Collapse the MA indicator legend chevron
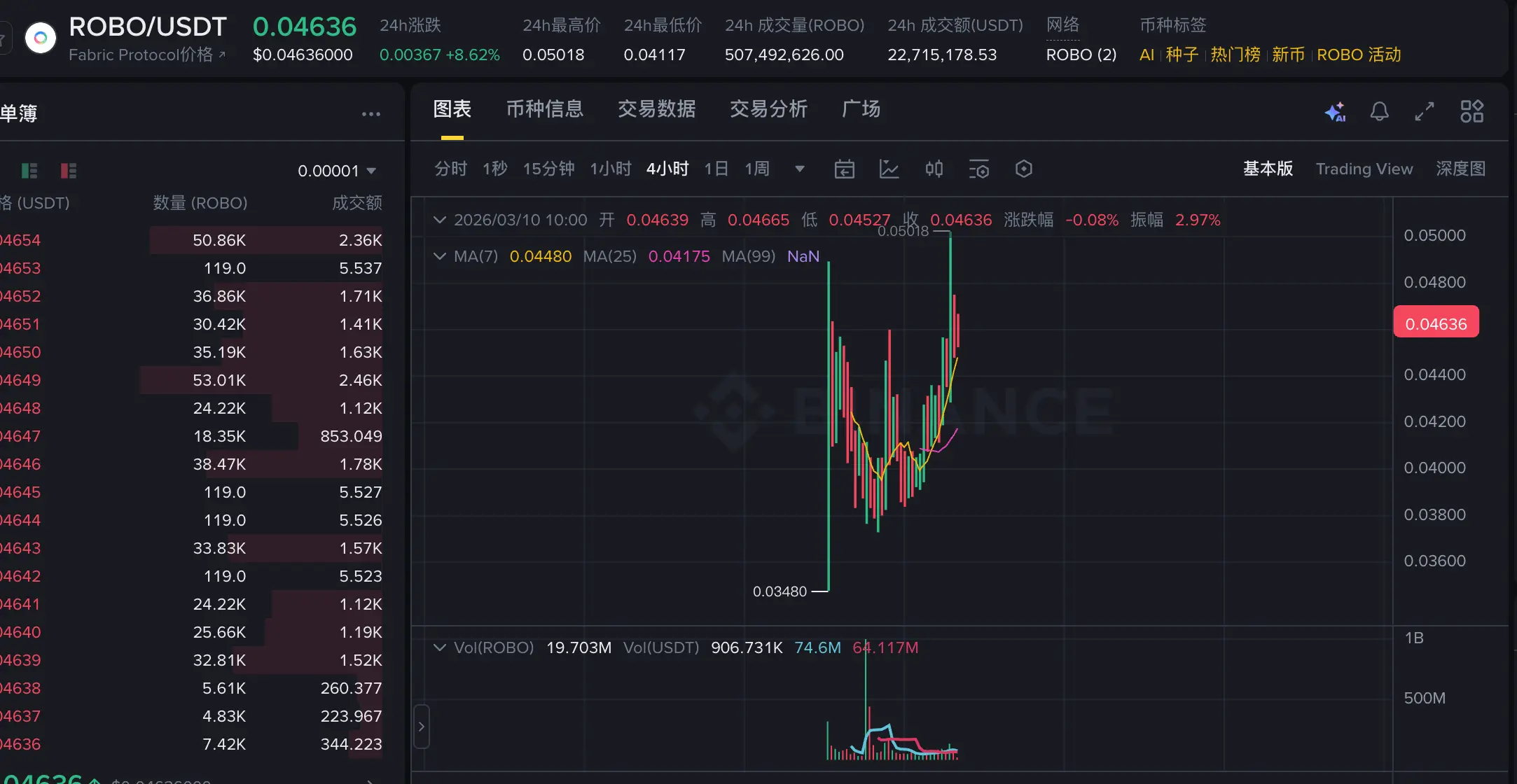1517x784 pixels. 440,256
